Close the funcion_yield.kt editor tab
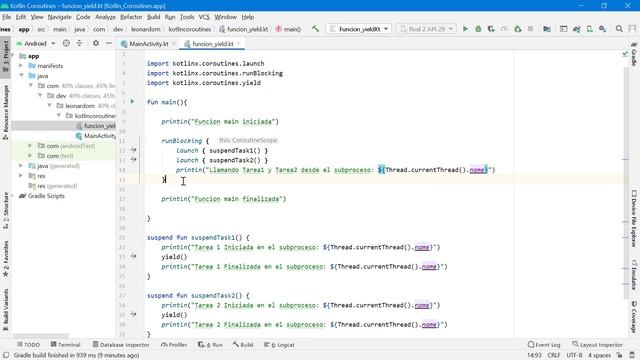Viewport: 640px width, 360px height. click(x=239, y=43)
